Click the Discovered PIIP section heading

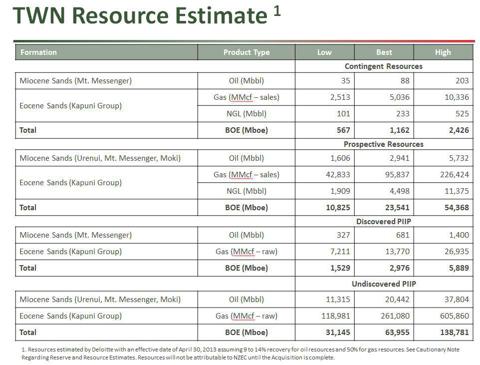(383, 221)
